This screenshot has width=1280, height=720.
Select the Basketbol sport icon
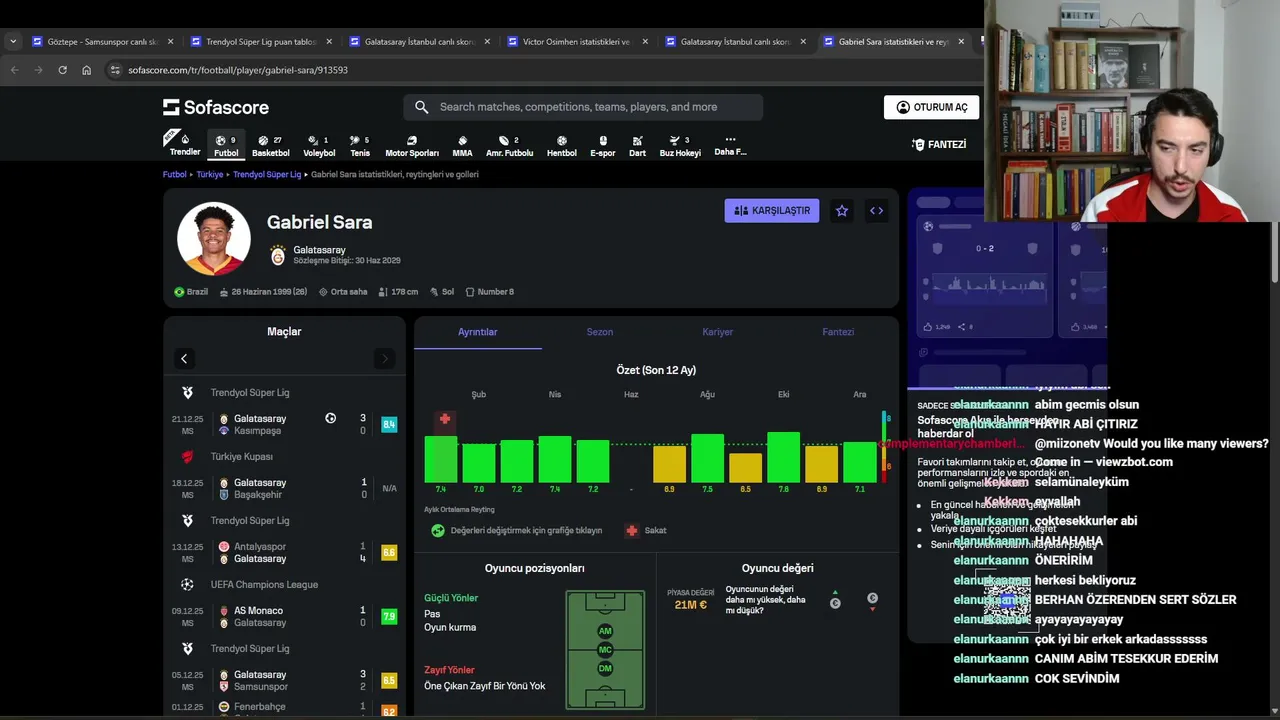[x=270, y=146]
